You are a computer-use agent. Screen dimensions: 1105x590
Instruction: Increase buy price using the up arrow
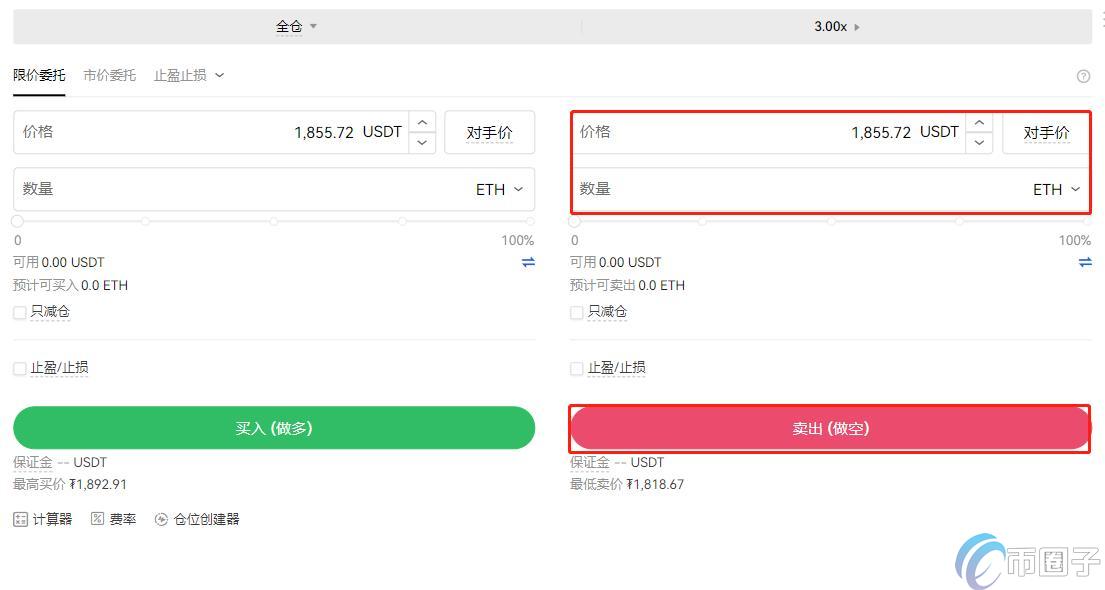pos(422,124)
